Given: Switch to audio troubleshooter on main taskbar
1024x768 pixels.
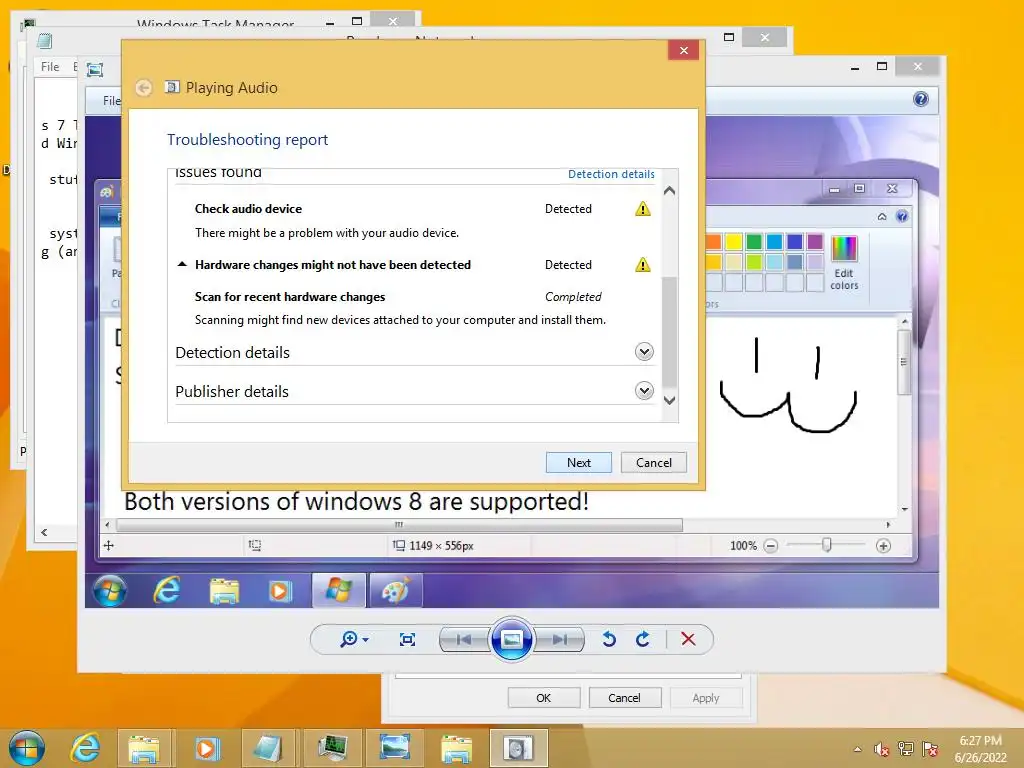Looking at the screenshot, I should [x=518, y=748].
